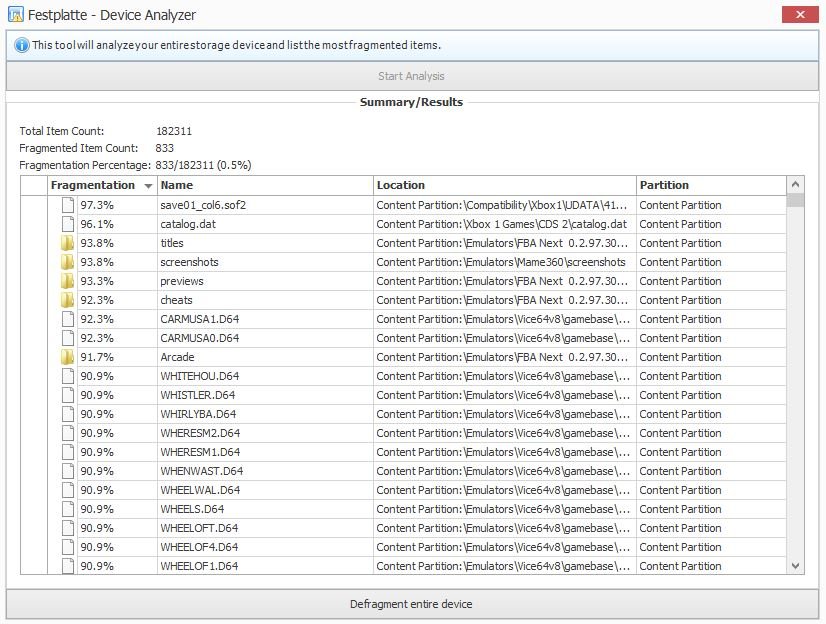Click the file icon for WHERESM1.D64
Image resolution: width=826 pixels, height=624 pixels.
coord(67,452)
